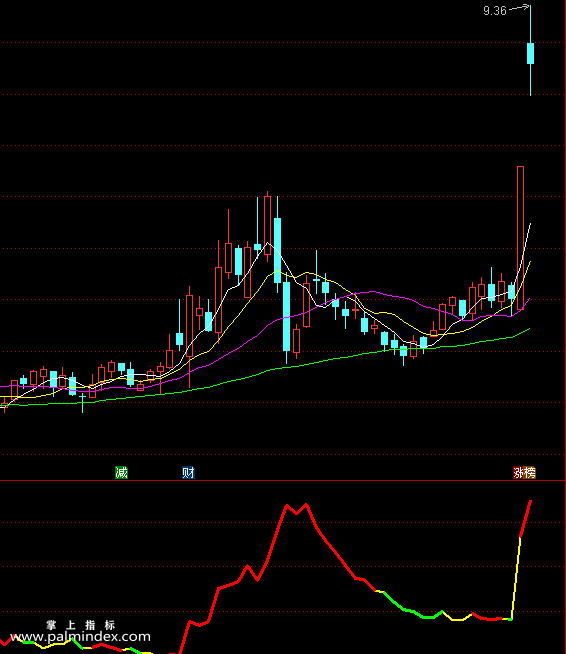Click the arrow beside the 9.36 label
The image size is (566, 654).
pos(520,7)
